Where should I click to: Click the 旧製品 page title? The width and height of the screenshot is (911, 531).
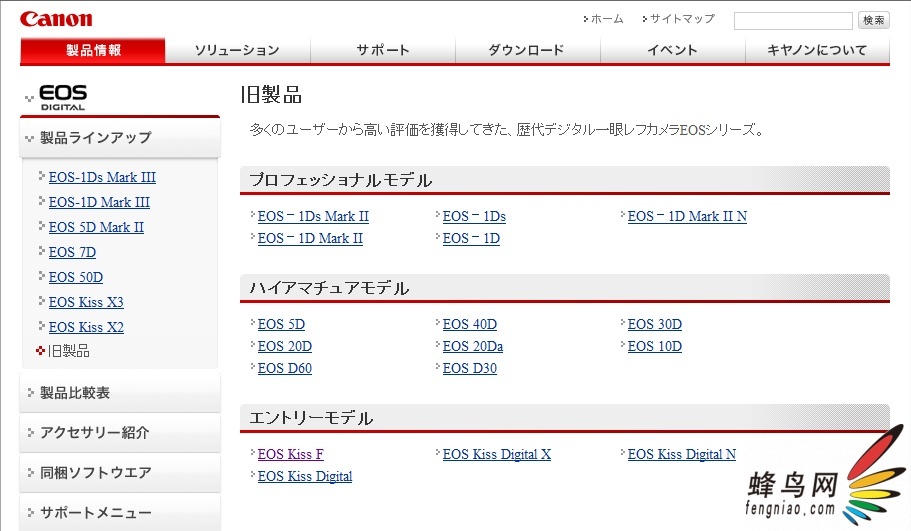pos(271,95)
